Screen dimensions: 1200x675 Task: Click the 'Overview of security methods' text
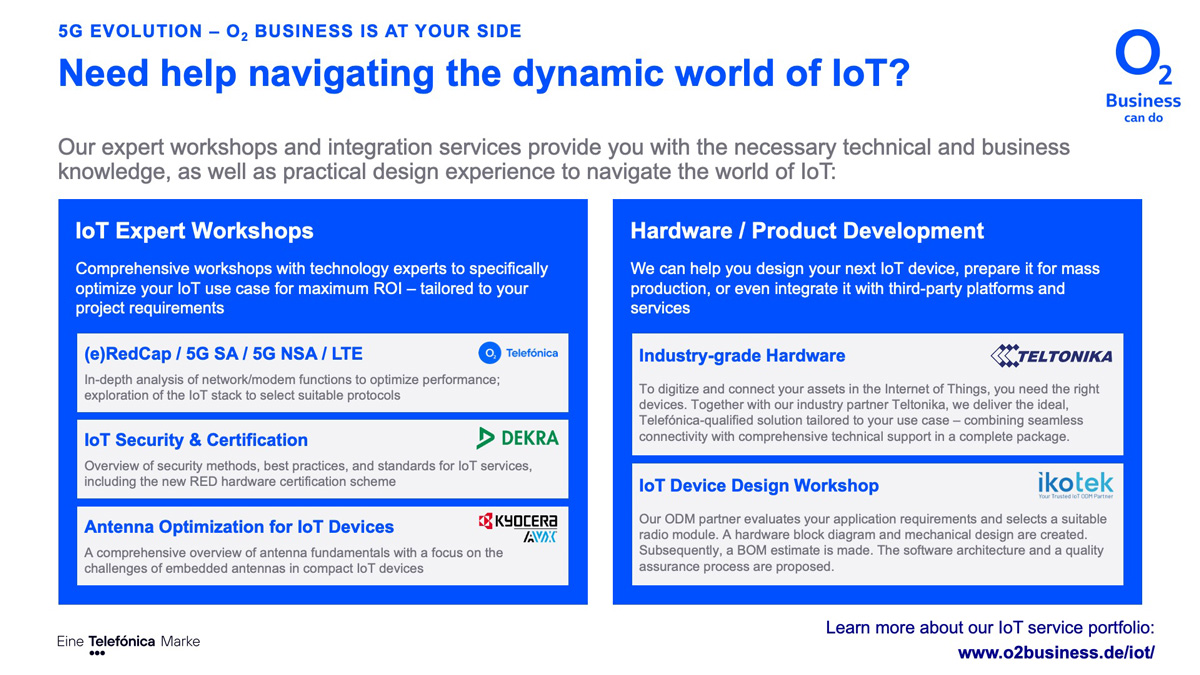308,474
